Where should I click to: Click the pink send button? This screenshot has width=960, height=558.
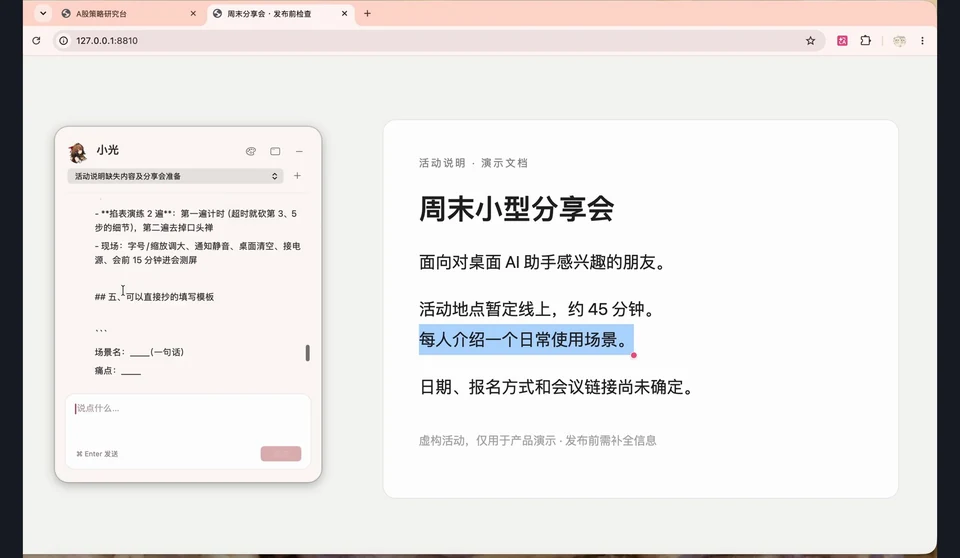281,453
